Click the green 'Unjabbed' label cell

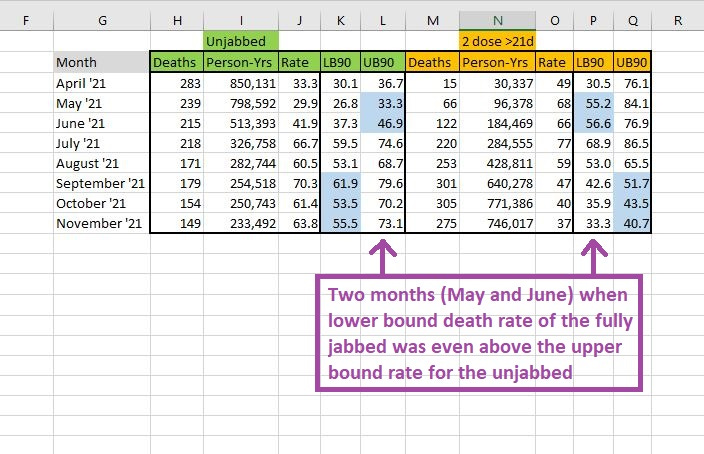click(241, 41)
